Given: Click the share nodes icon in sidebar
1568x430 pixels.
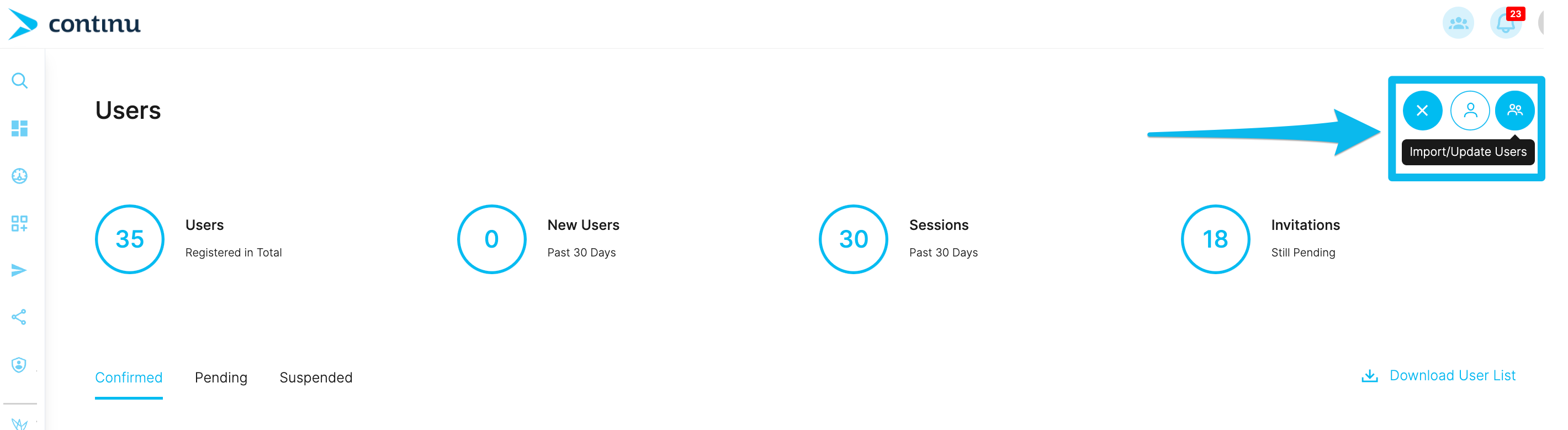Looking at the screenshot, I should click(x=19, y=317).
